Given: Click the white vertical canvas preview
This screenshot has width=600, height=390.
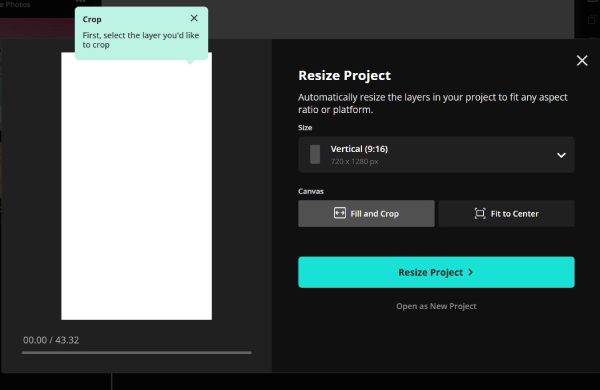Looking at the screenshot, I should click(x=137, y=186).
